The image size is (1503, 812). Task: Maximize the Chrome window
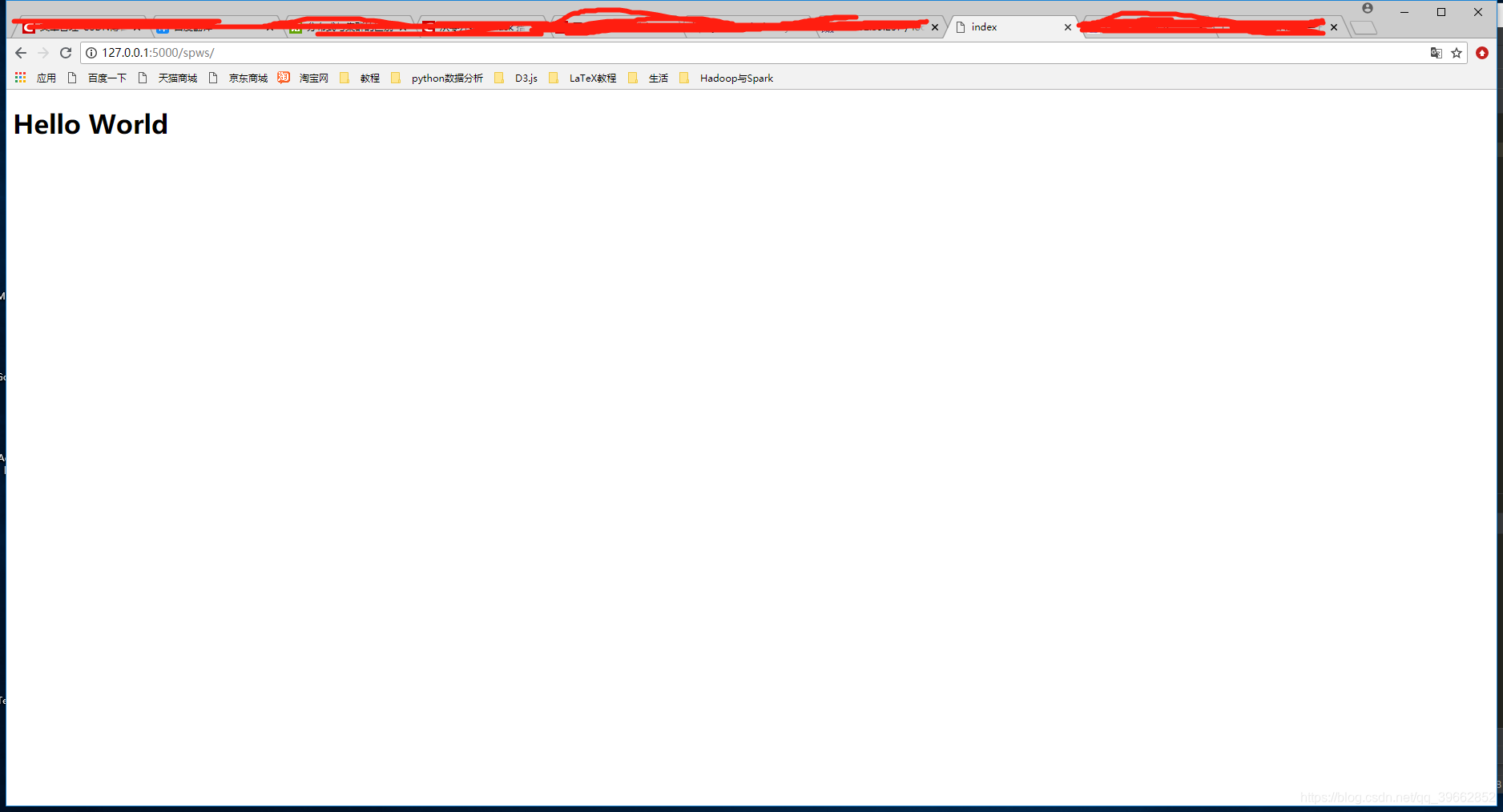(1441, 12)
